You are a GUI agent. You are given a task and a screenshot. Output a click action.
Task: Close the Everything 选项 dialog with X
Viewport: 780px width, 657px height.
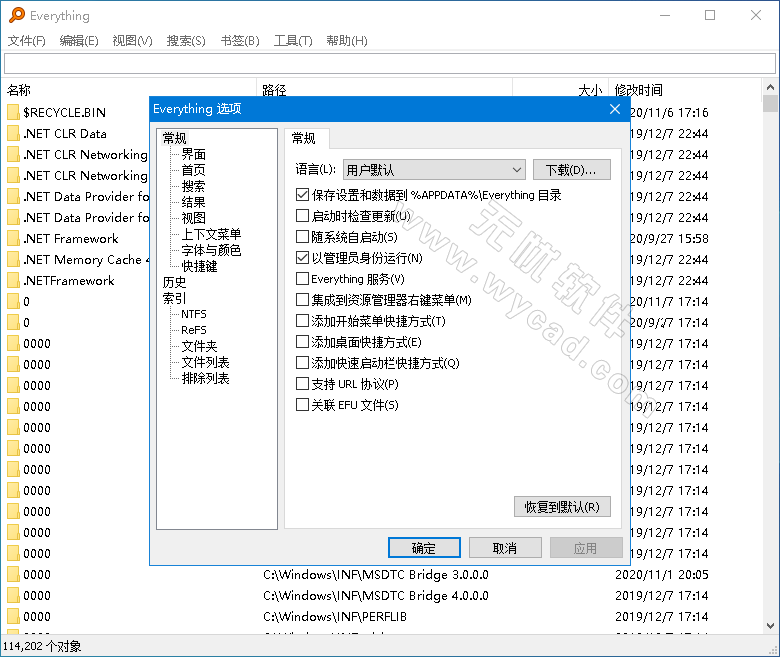615,109
